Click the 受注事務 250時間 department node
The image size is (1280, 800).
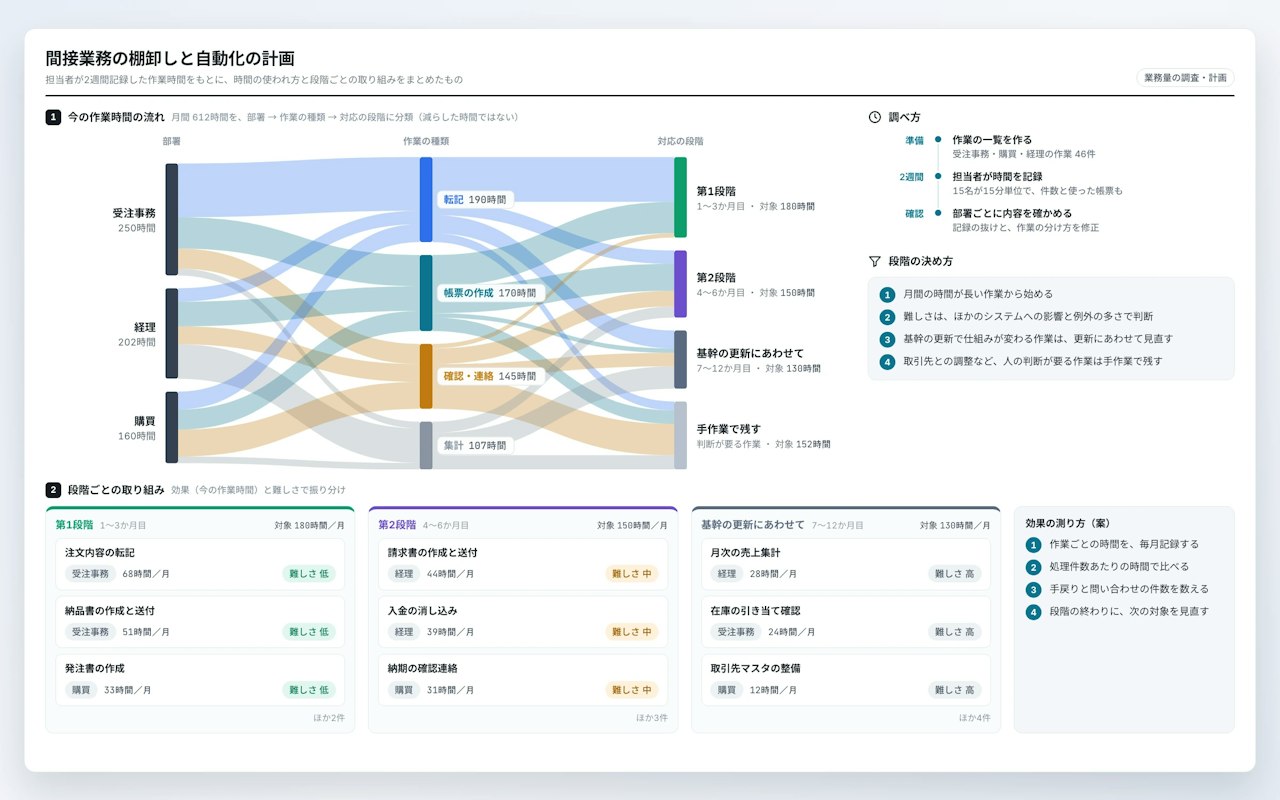(171, 219)
